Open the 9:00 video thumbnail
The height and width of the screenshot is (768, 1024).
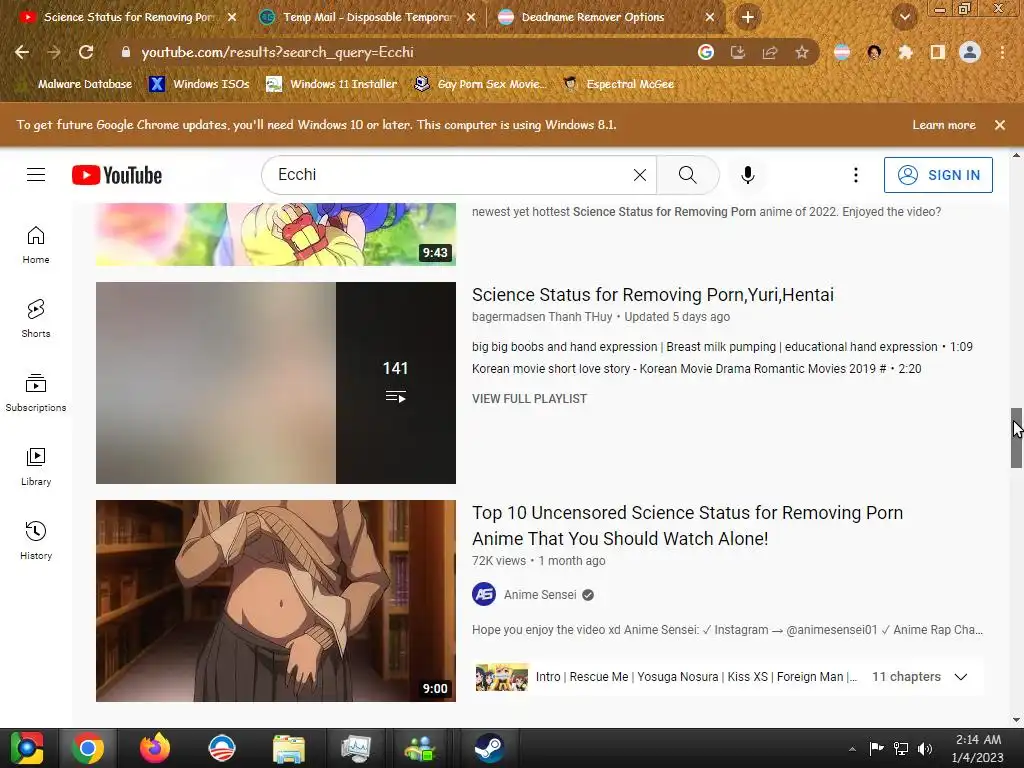click(276, 601)
